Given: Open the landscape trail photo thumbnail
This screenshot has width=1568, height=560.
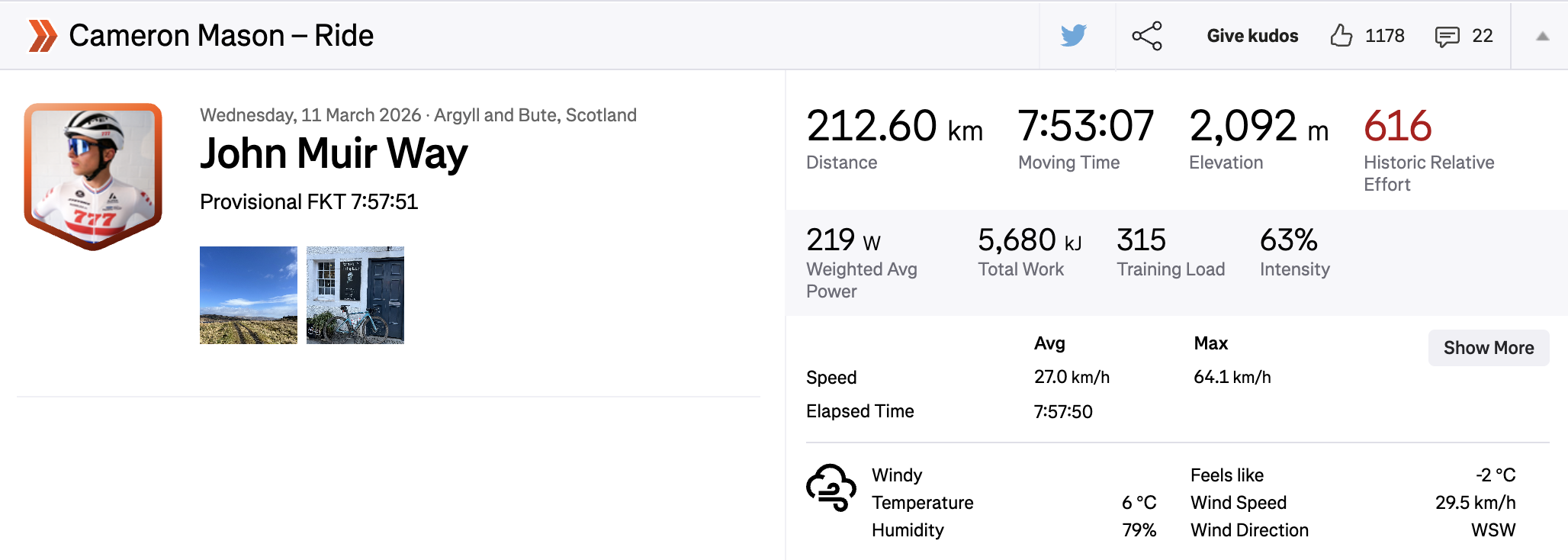Looking at the screenshot, I should [248, 294].
